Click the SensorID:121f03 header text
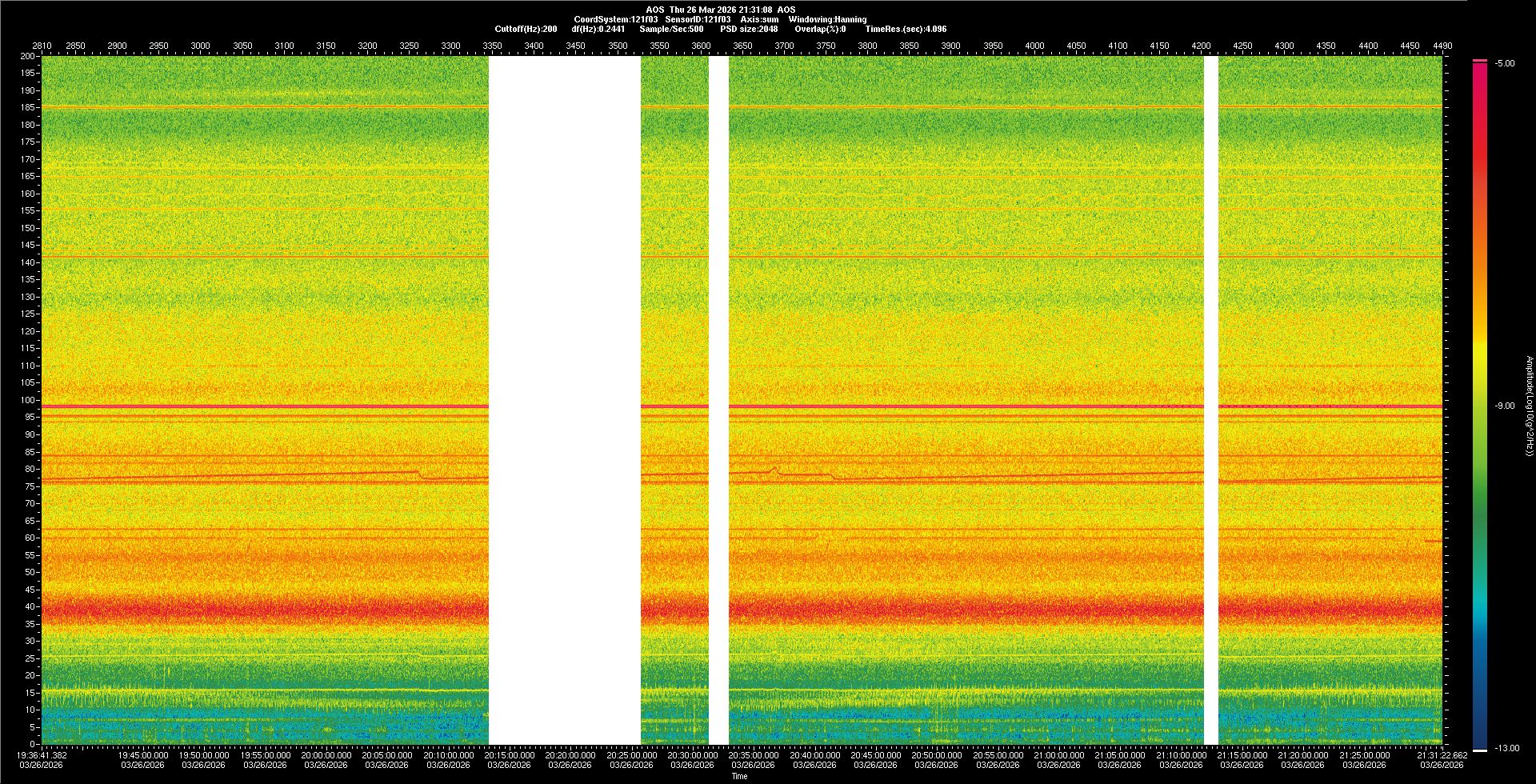This screenshot has width=1536, height=784. coord(698,19)
